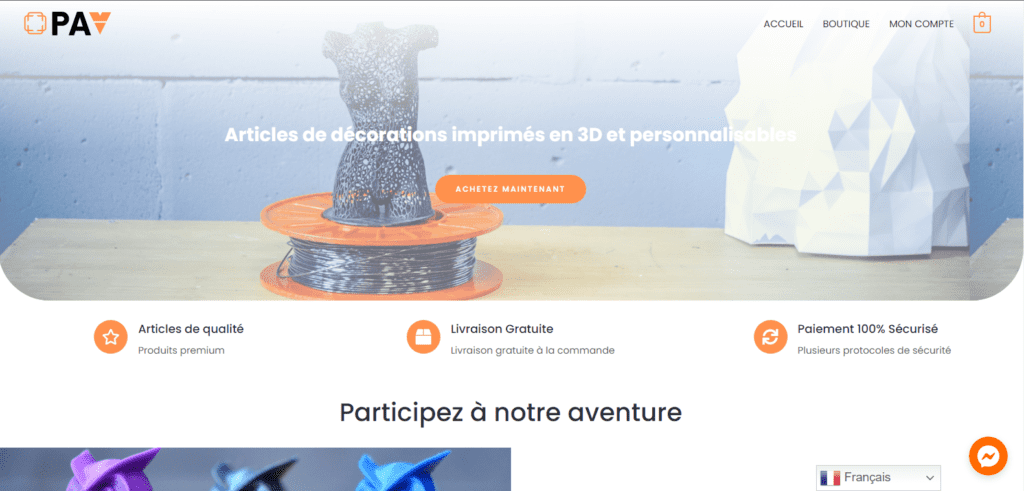Click the language selector chevron arrow
This screenshot has height=491, width=1024.
click(x=930, y=479)
